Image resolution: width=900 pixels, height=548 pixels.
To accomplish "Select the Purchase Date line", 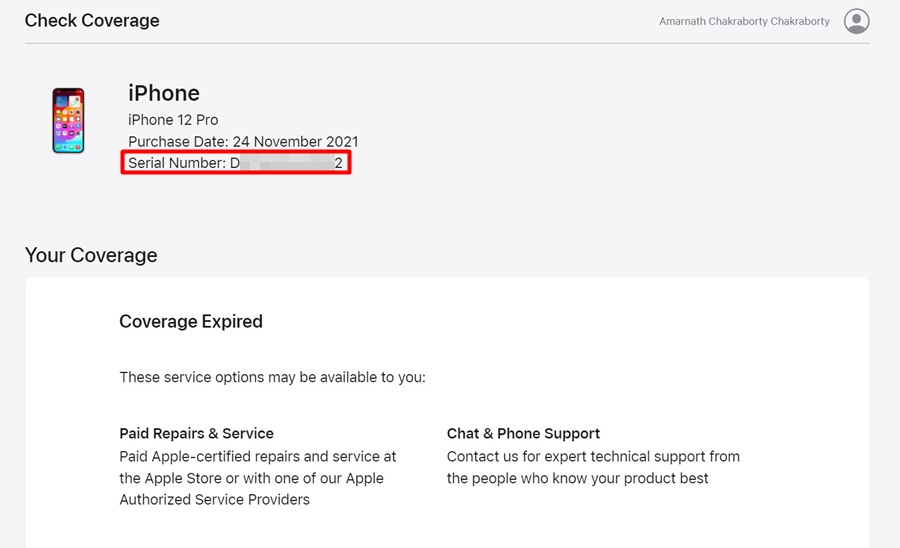I will (x=243, y=142).
